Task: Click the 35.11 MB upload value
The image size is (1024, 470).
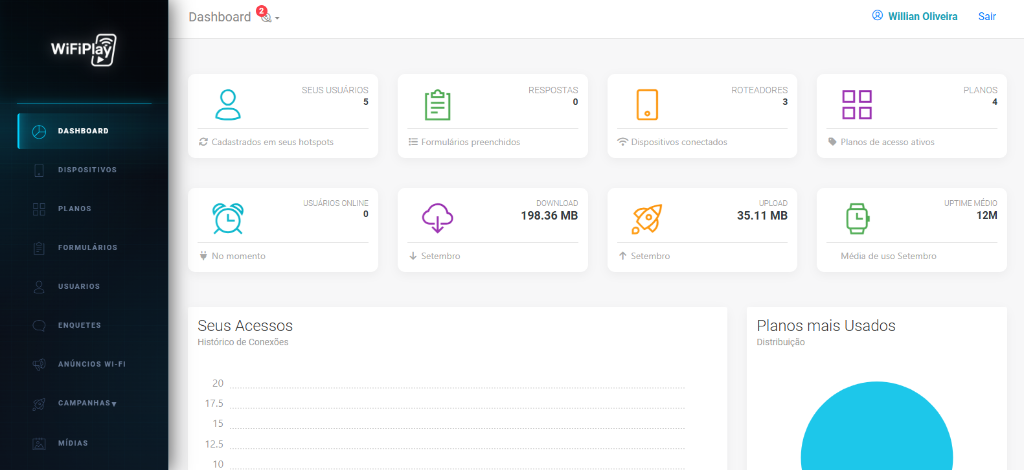Action: click(762, 215)
